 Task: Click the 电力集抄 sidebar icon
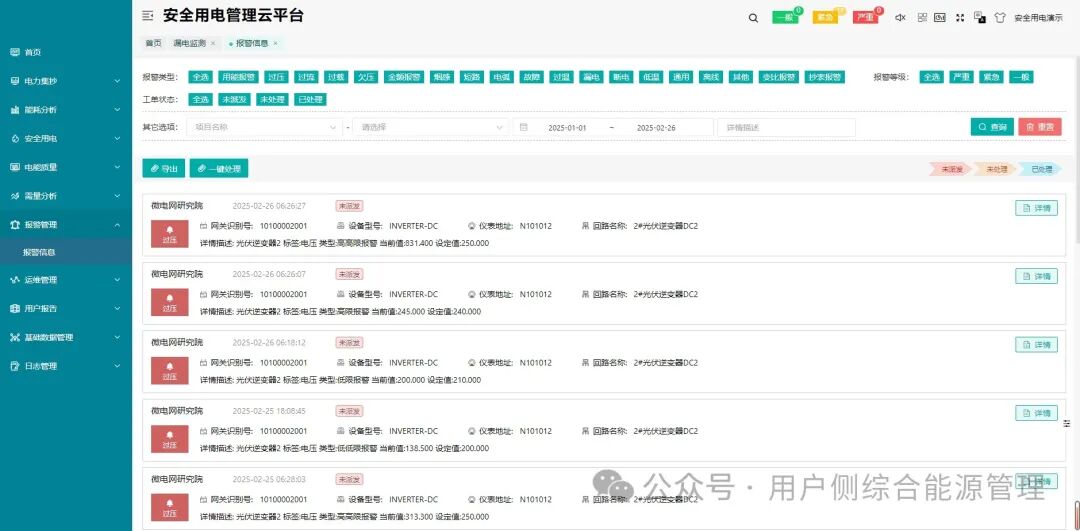tap(14, 81)
